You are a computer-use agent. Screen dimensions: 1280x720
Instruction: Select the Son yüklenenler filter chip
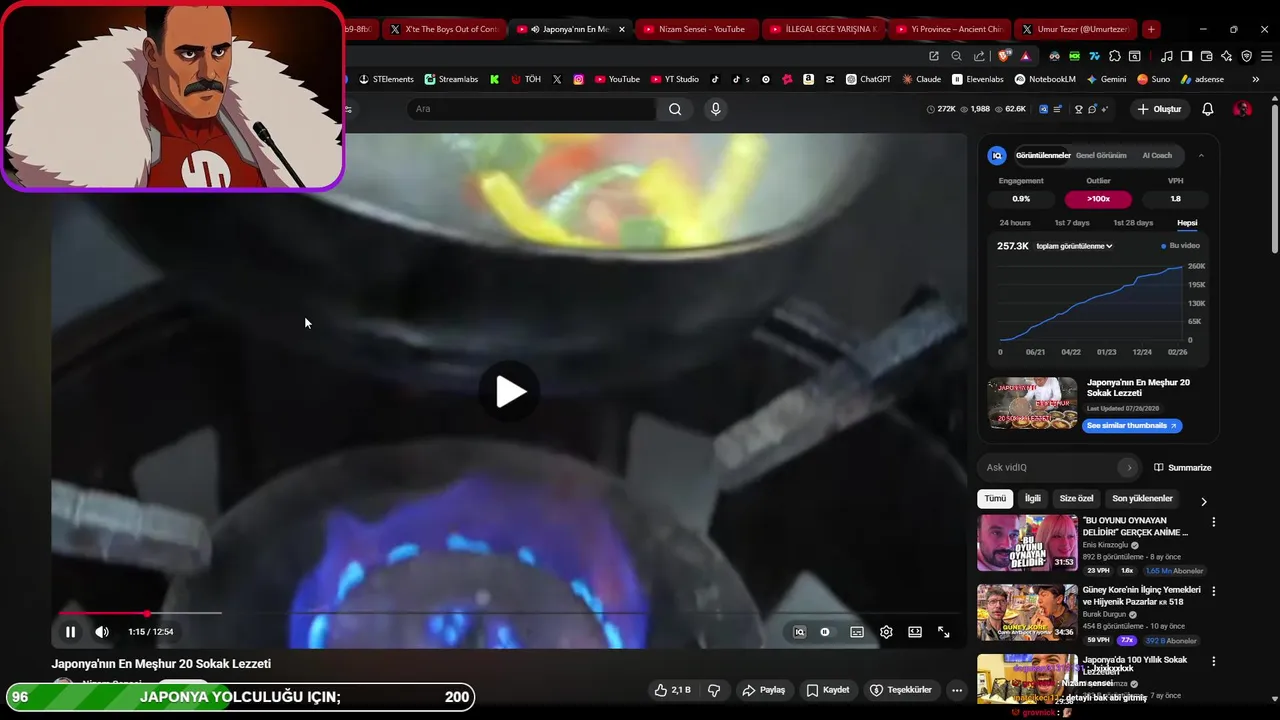point(1142,499)
